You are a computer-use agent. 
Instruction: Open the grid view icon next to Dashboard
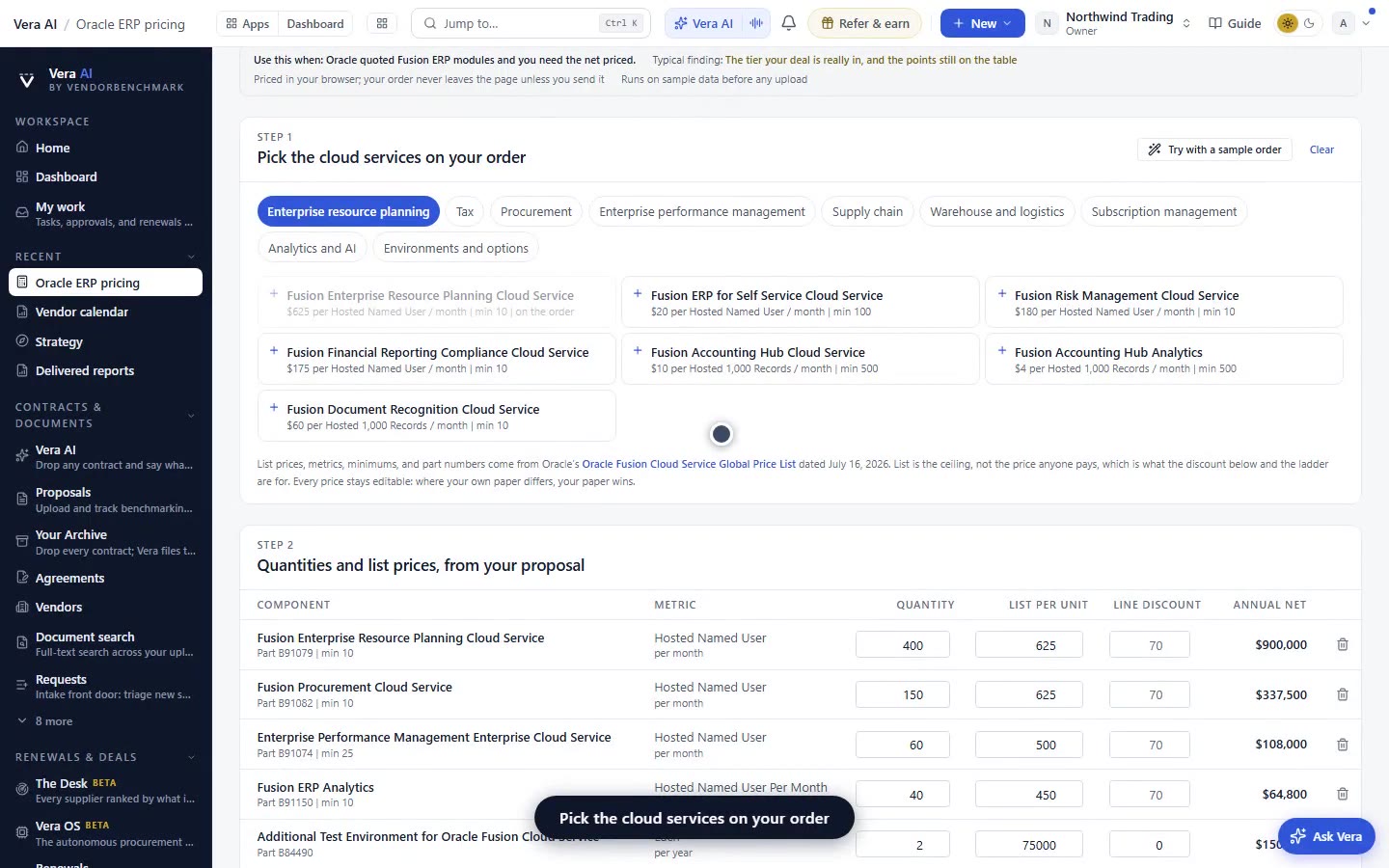coord(382,23)
